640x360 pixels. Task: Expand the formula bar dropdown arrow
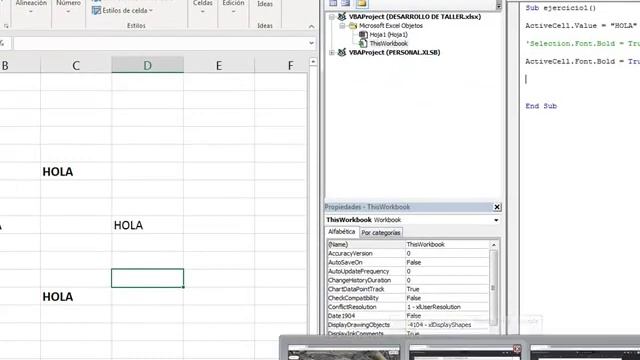[311, 43]
